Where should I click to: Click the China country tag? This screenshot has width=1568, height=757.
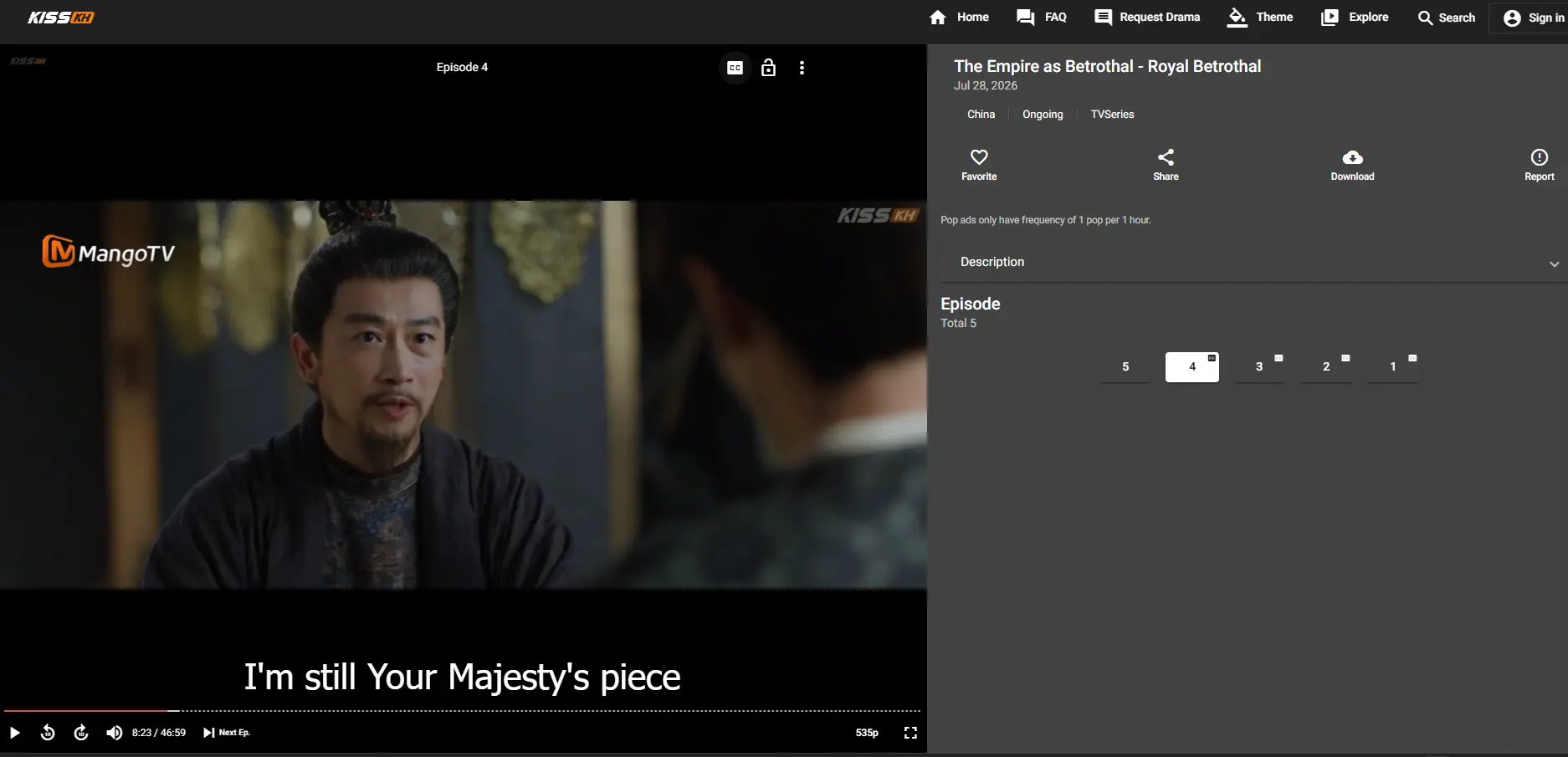click(x=981, y=115)
